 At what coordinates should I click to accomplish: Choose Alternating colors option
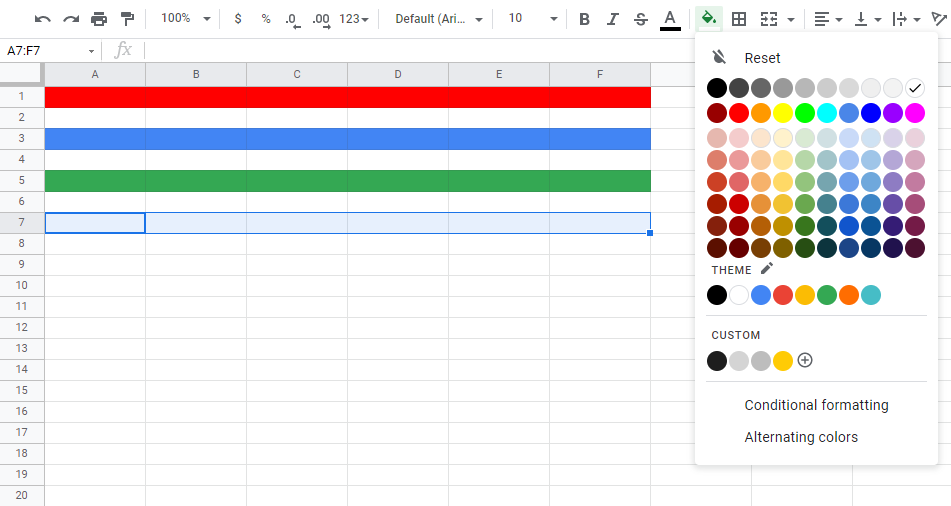click(801, 437)
